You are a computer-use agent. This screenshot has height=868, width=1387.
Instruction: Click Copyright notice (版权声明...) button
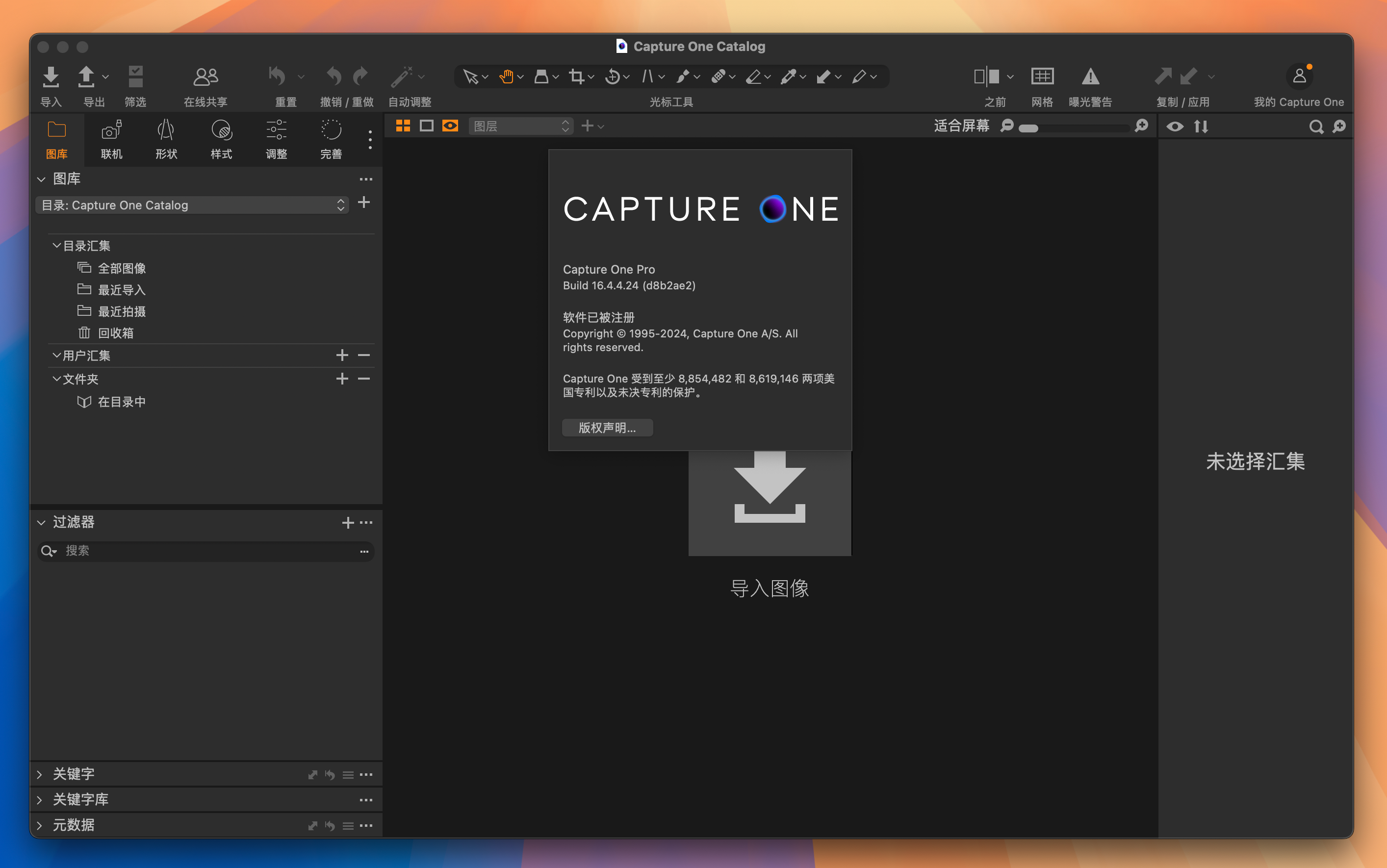pyautogui.click(x=607, y=428)
